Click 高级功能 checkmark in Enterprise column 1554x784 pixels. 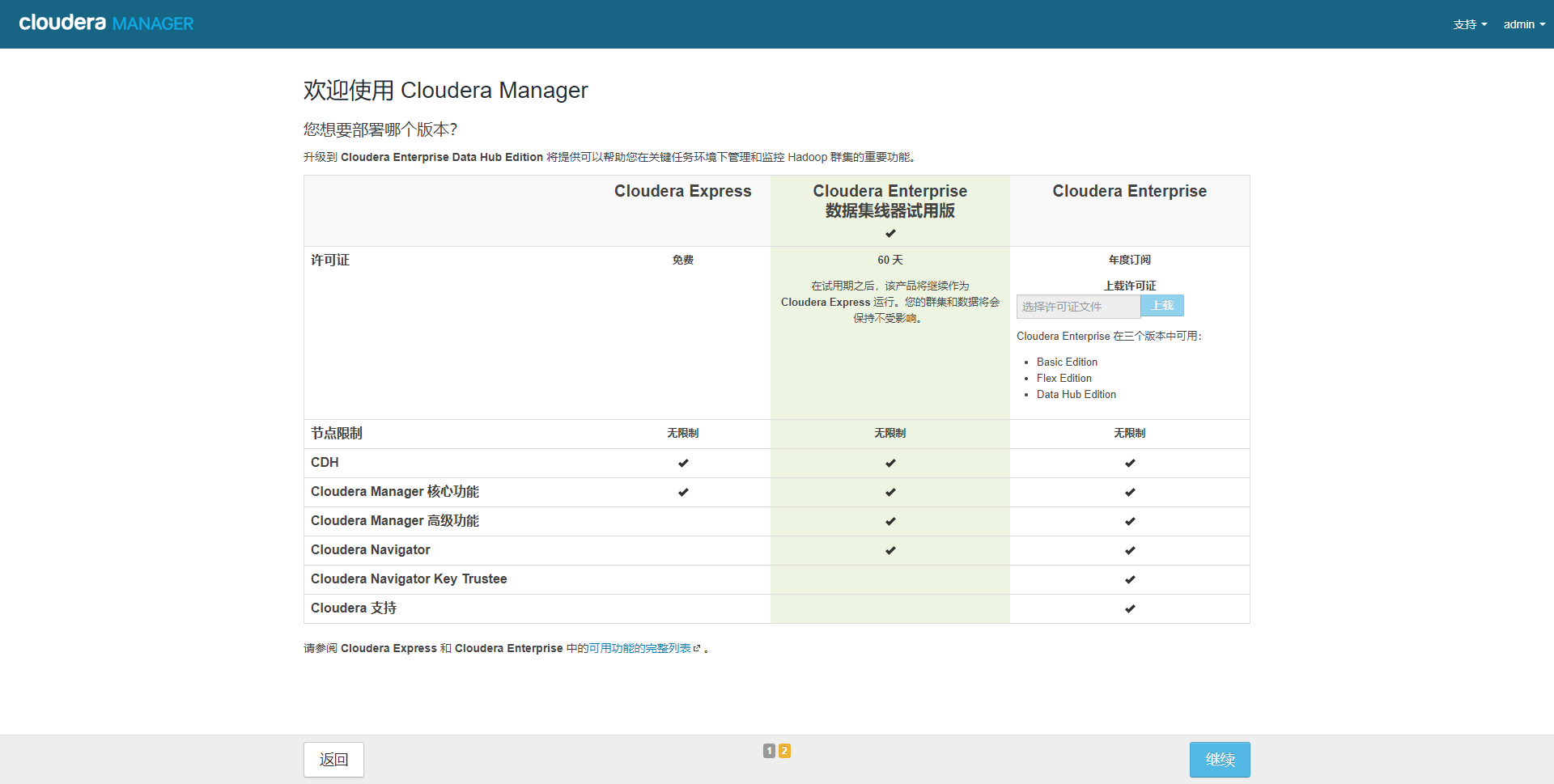click(1130, 521)
